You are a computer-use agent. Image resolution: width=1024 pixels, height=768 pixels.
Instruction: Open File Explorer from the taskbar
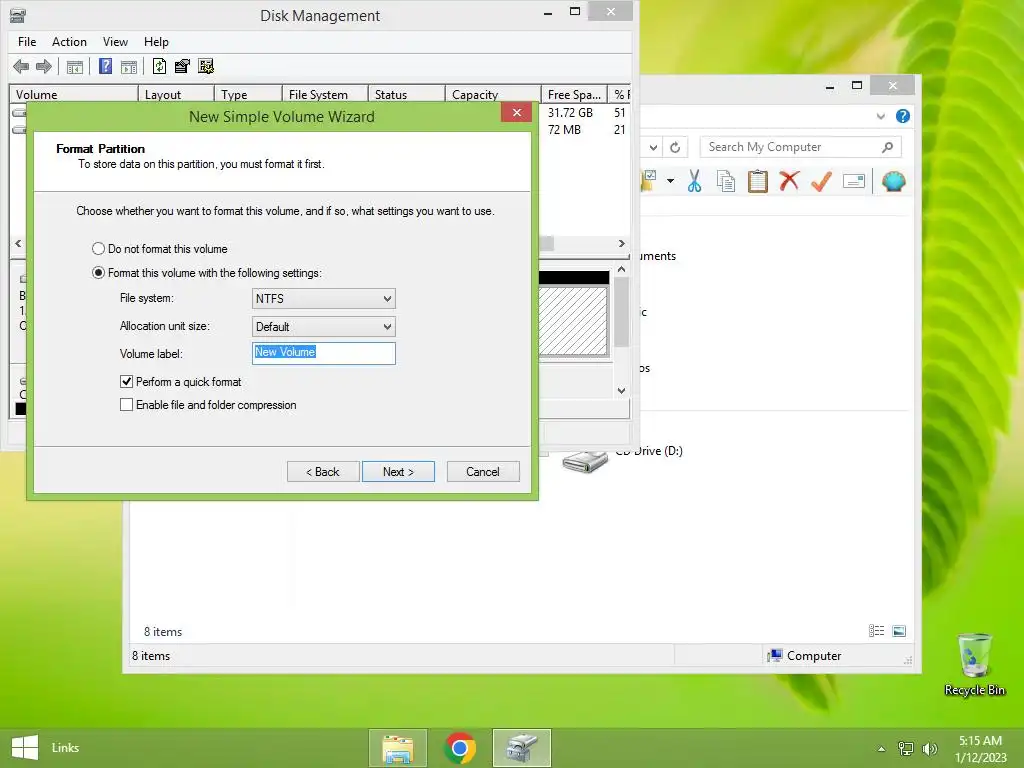(x=398, y=748)
